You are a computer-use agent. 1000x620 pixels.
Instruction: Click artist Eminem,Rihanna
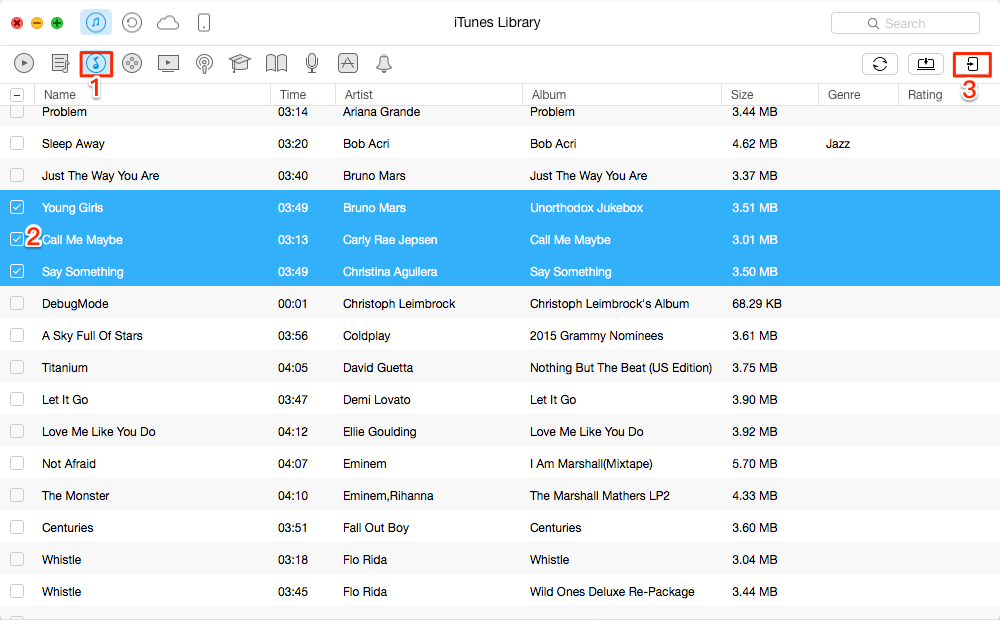pos(388,496)
